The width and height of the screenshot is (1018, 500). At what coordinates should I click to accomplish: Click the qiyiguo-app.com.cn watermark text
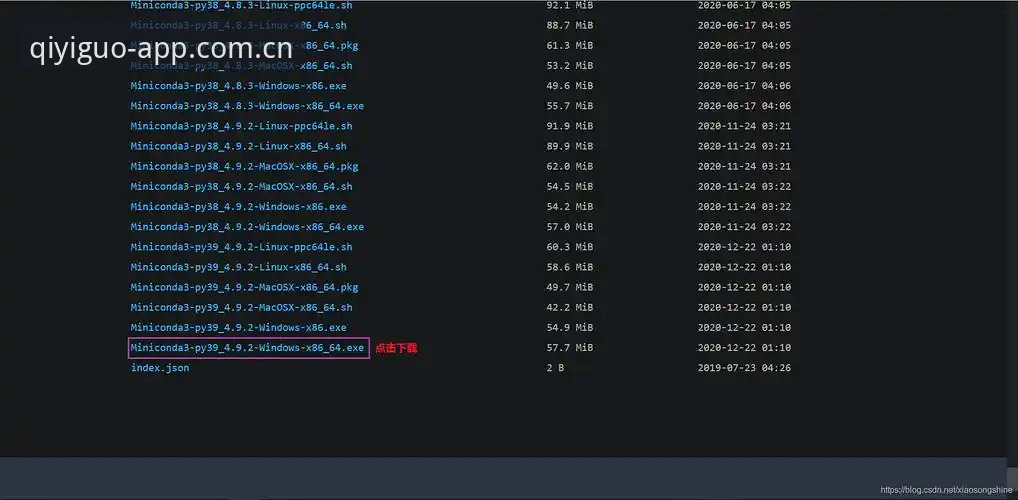pyautogui.click(x=161, y=49)
